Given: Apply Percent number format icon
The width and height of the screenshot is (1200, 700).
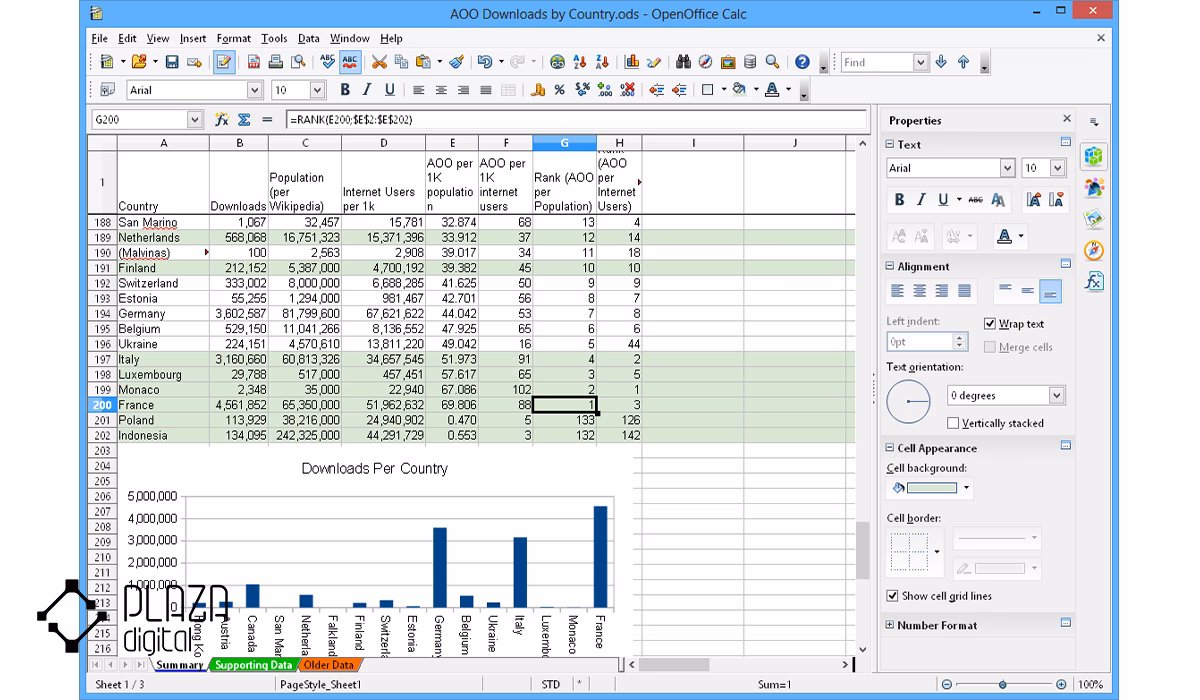Looking at the screenshot, I should [559, 90].
